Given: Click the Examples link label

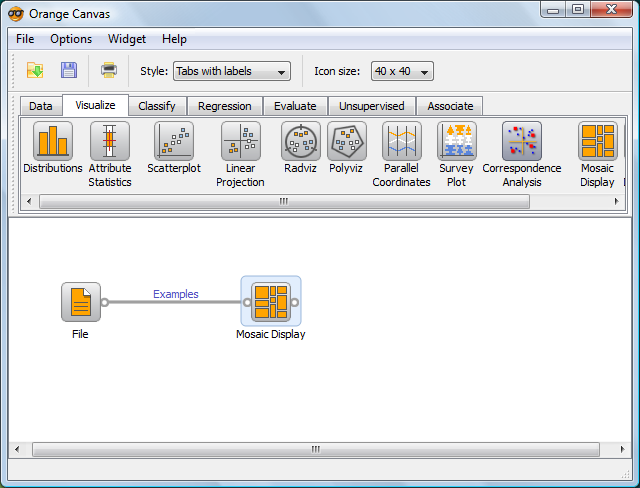Looking at the screenshot, I should click(x=176, y=294).
